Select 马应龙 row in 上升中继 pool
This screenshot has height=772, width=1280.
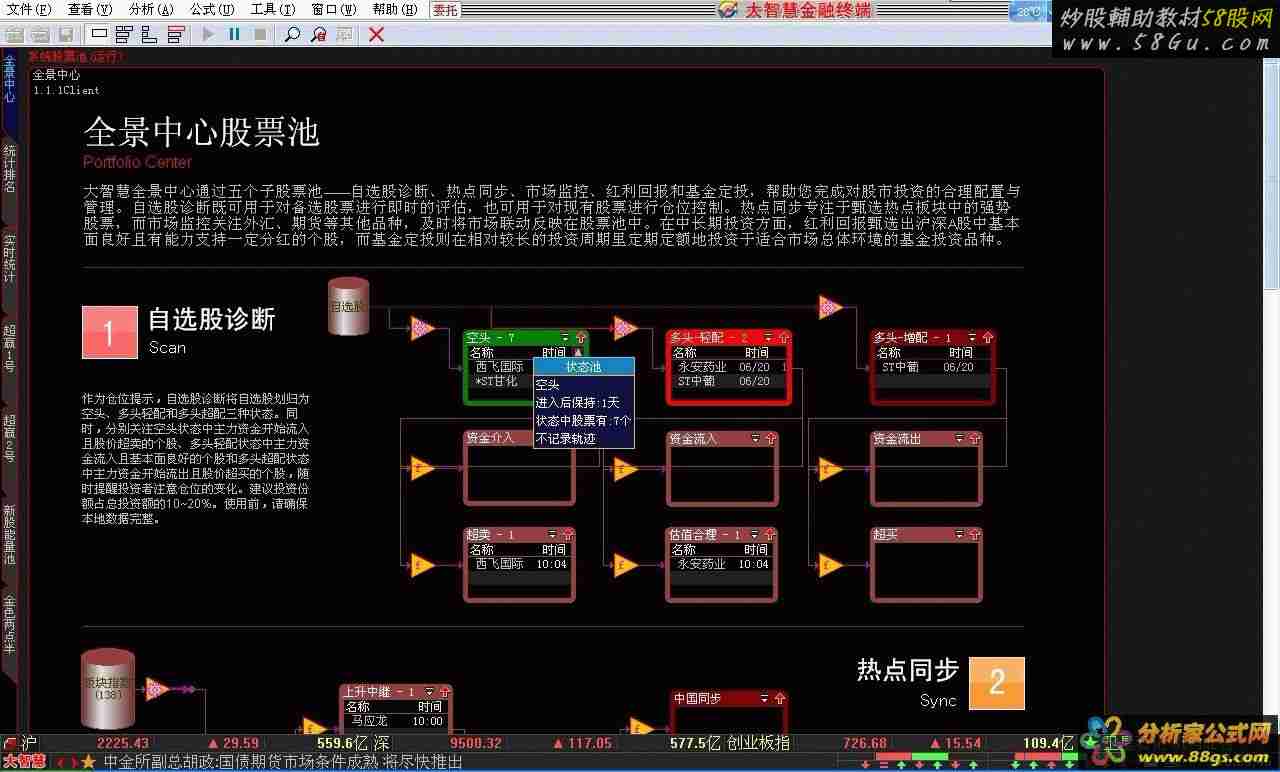(x=395, y=721)
